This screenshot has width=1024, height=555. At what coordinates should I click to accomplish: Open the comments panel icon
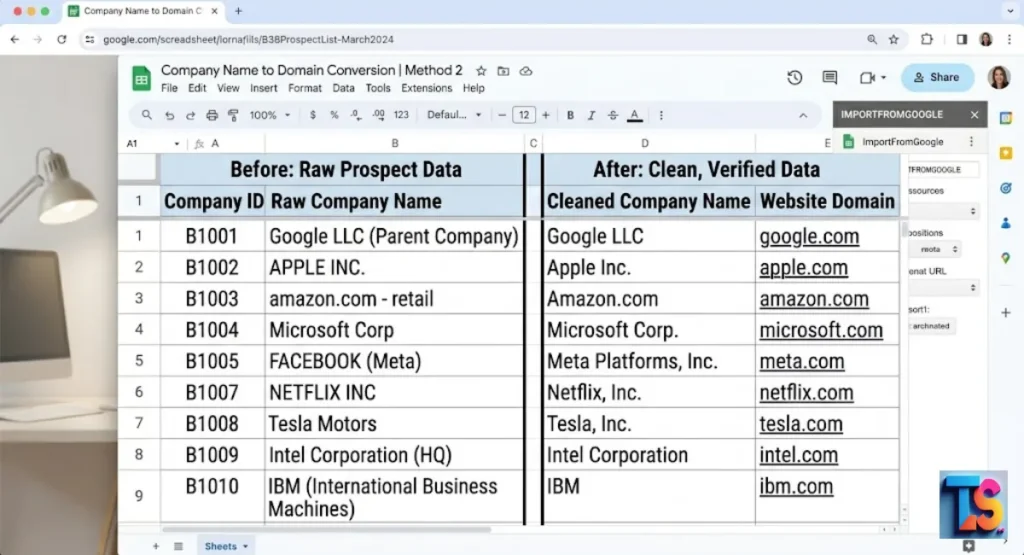pyautogui.click(x=829, y=78)
